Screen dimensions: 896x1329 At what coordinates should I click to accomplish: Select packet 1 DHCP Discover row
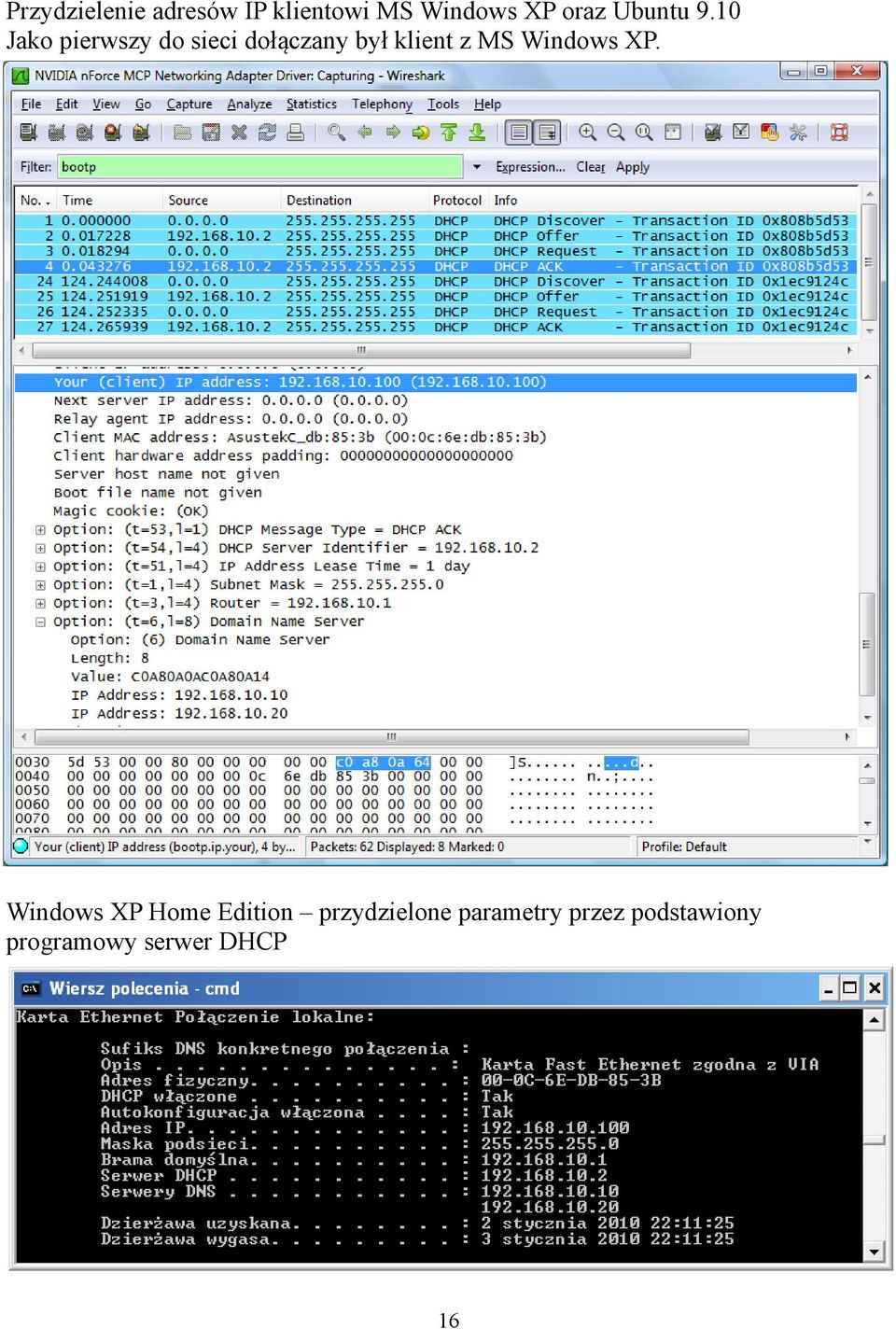tap(437, 221)
